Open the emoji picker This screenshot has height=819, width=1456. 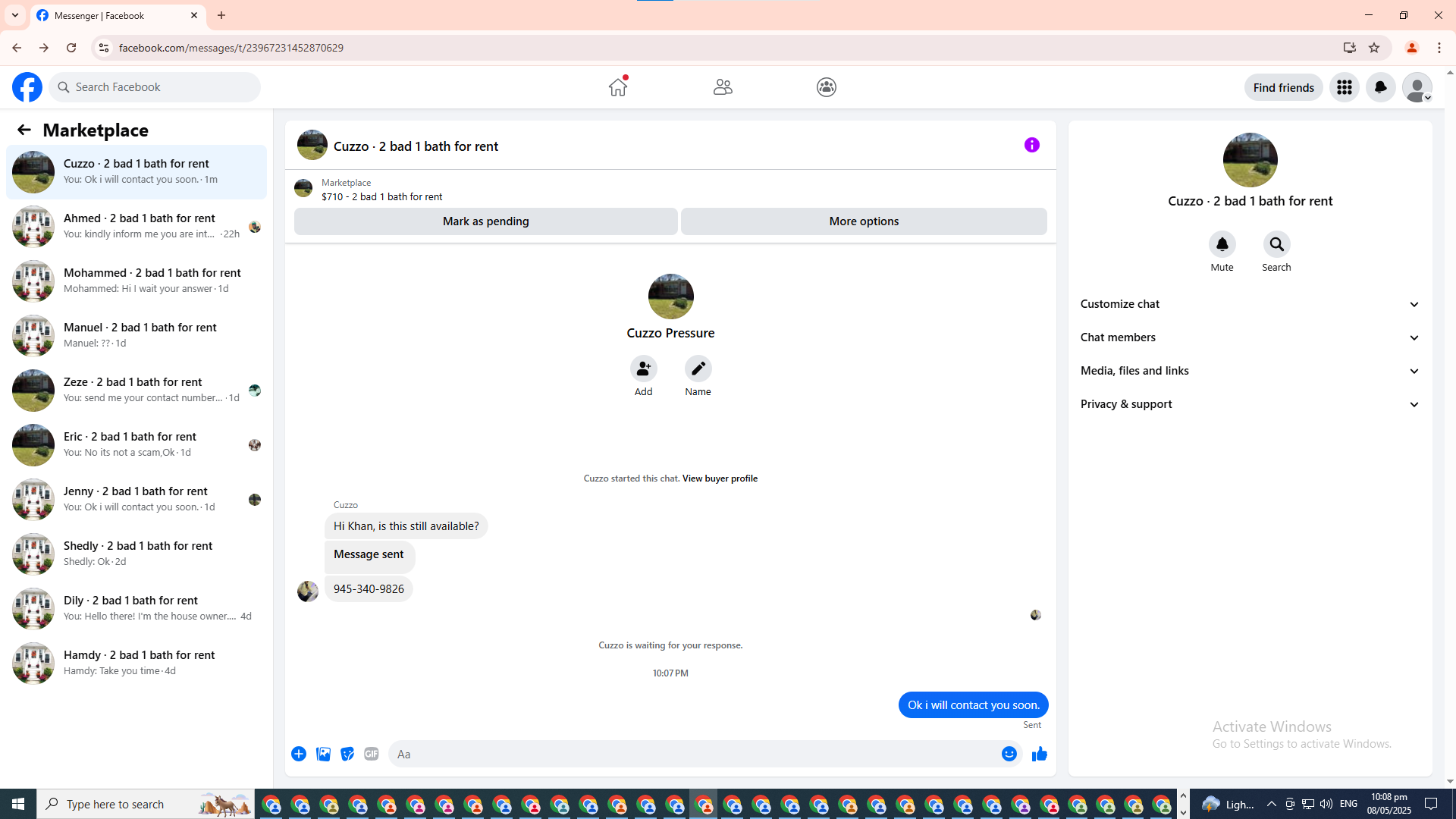[1009, 754]
